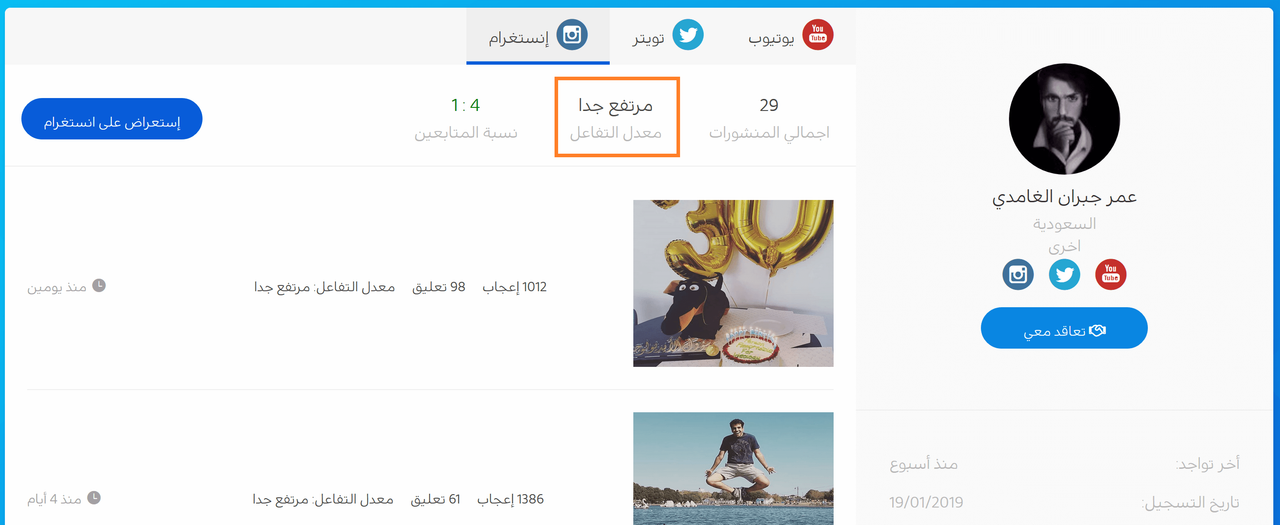Click معدل التفاعل: مرتفع جدا on first post
Viewport: 1280px width, 525px height.
(324, 287)
